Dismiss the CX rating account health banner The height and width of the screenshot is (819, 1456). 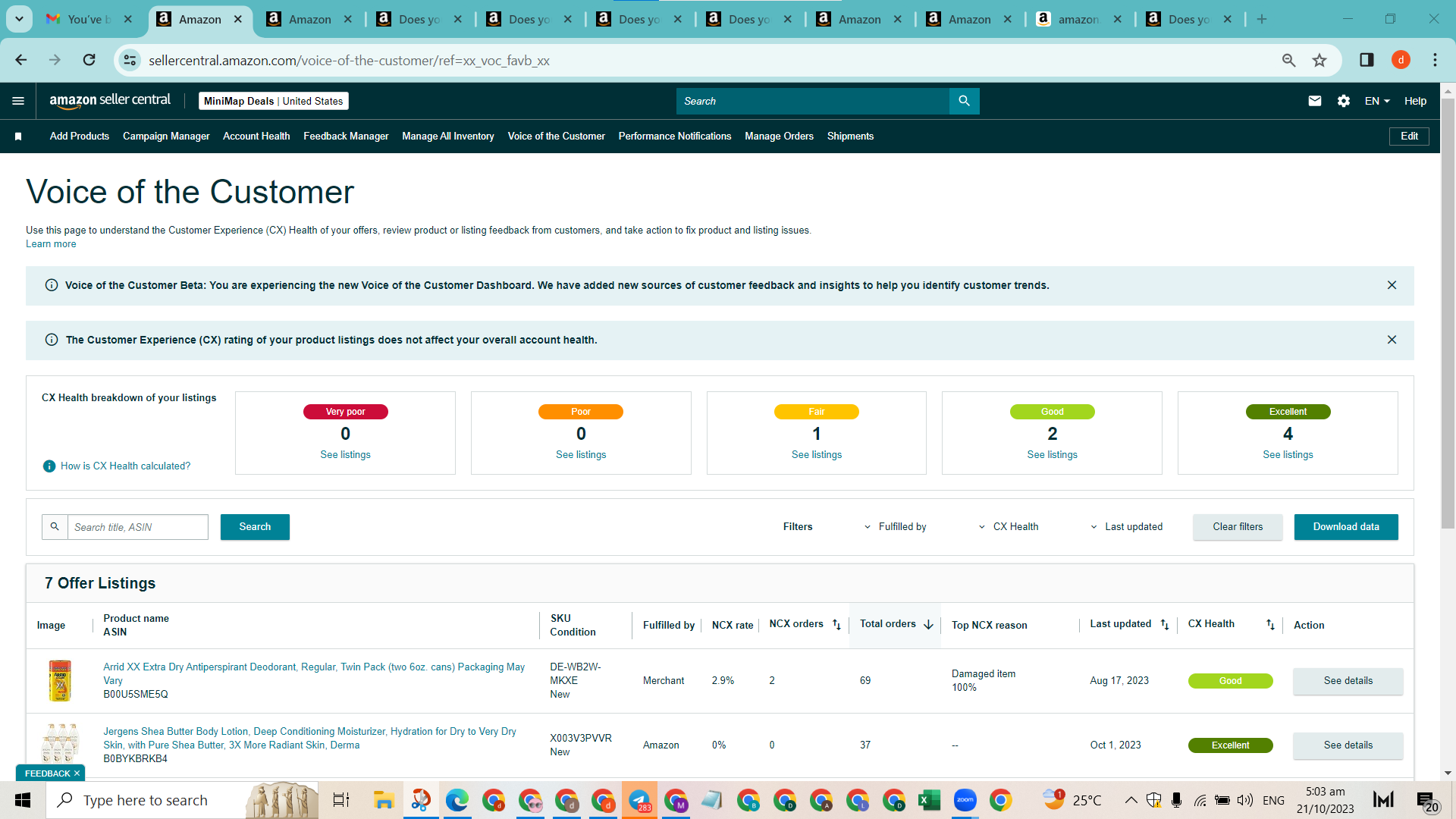(x=1392, y=340)
